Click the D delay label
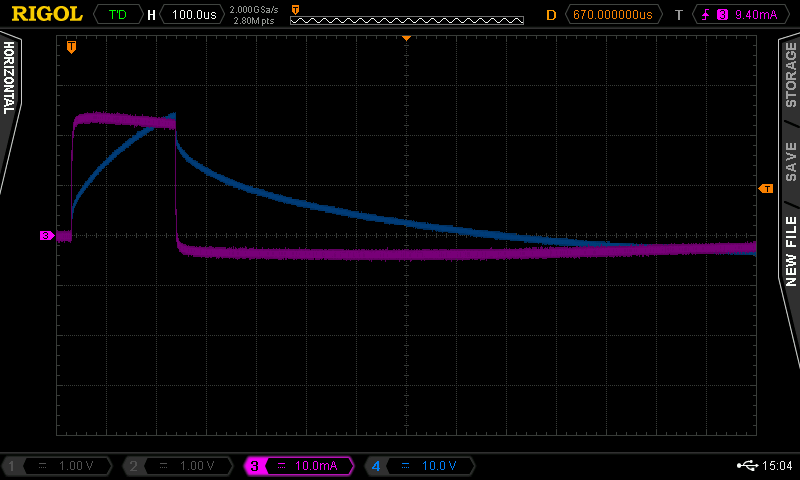Viewport: 800px width, 480px height. [551, 15]
